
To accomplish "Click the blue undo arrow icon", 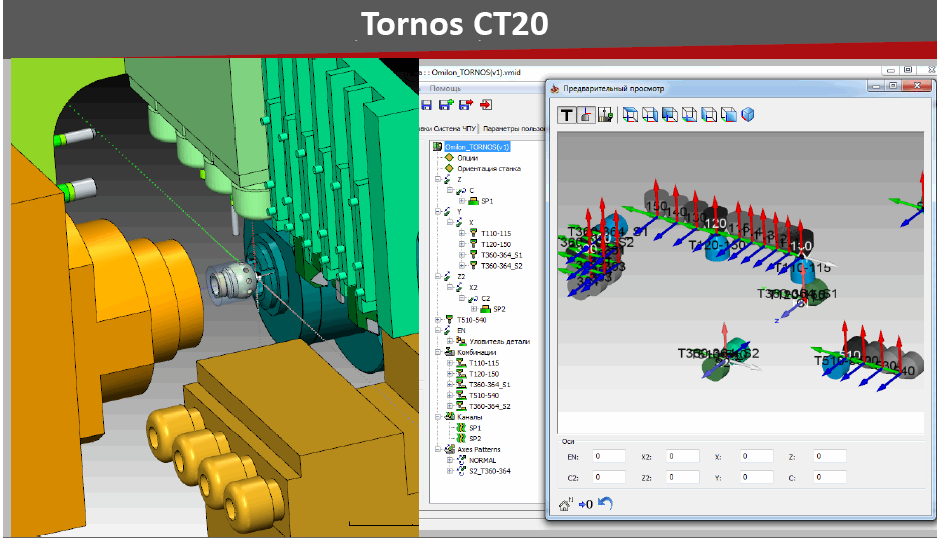I will click(x=605, y=504).
